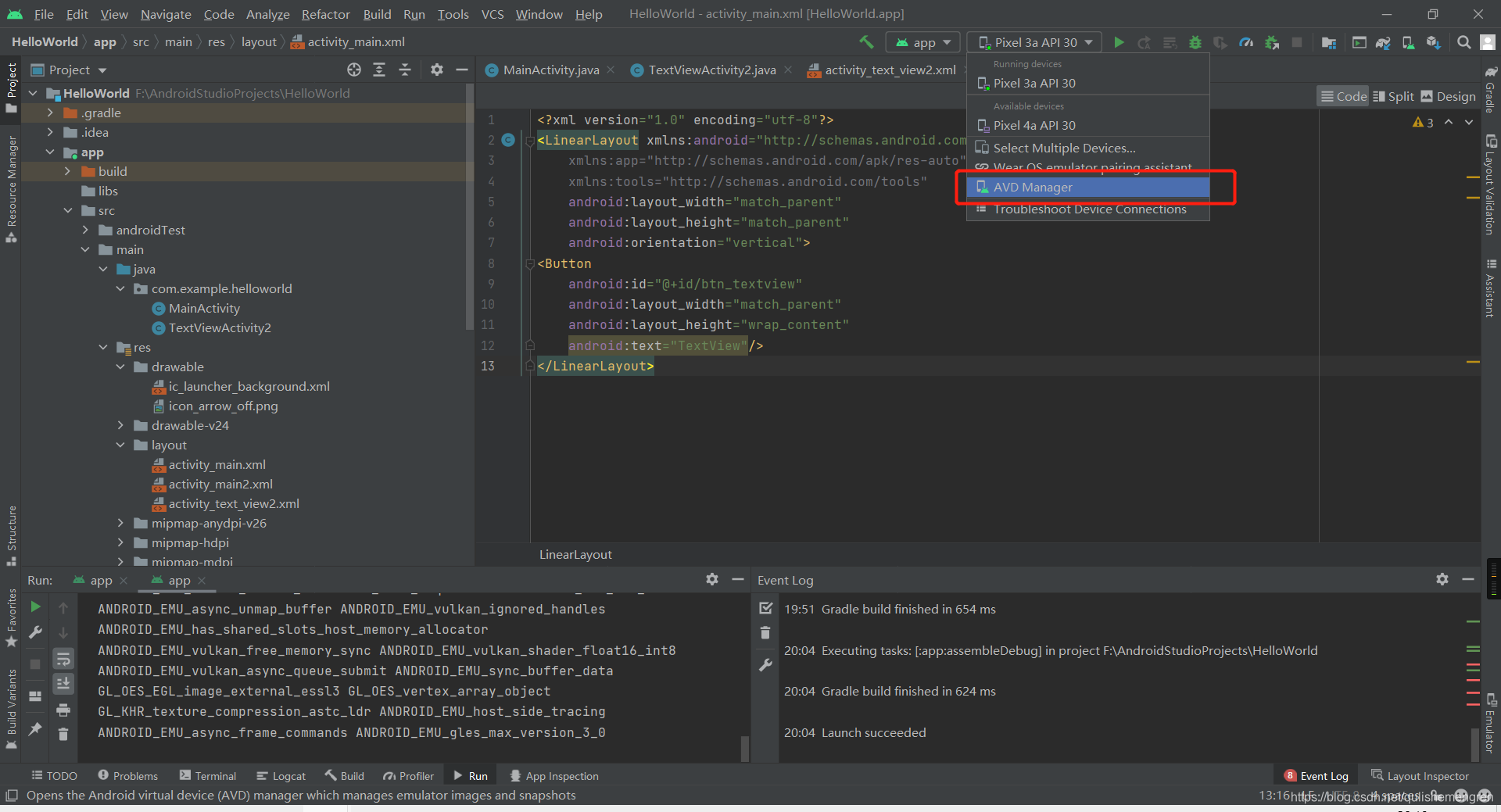The image size is (1501, 812).
Task: Open the Project view selector dropdown
Action: click(x=69, y=70)
